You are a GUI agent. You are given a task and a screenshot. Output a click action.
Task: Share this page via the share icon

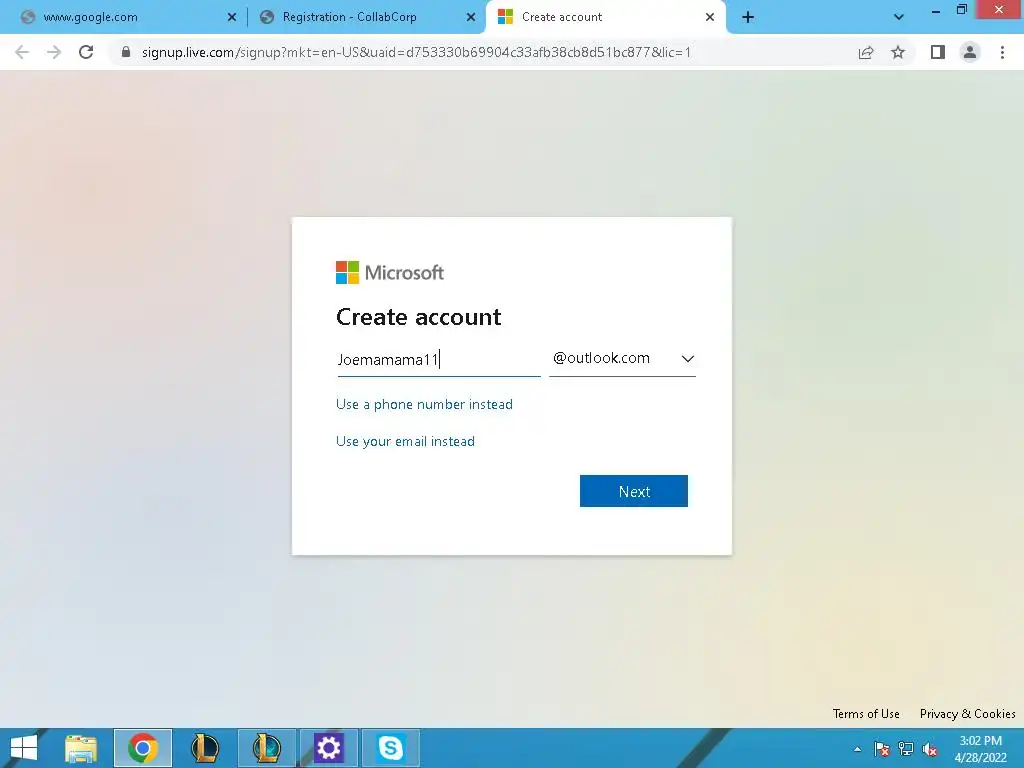866,52
